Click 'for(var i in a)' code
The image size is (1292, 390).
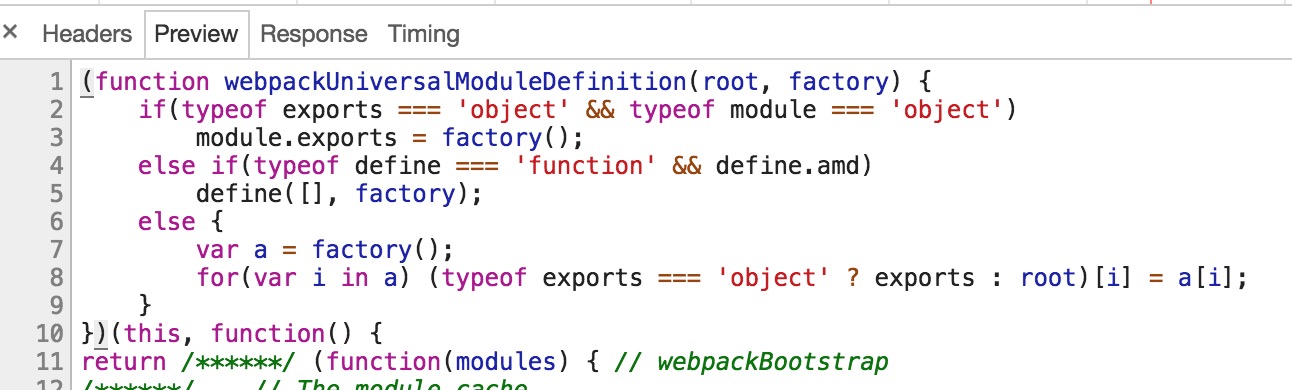[305, 278]
